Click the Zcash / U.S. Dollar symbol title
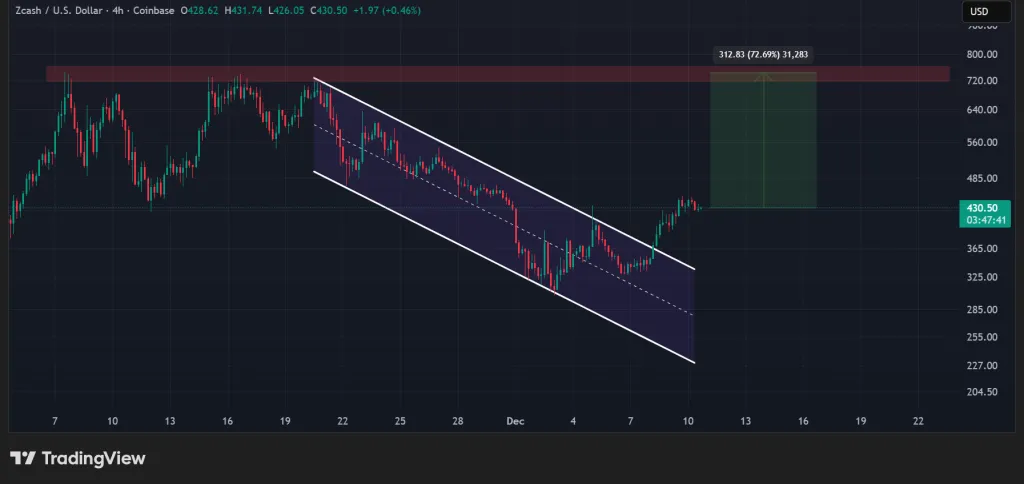This screenshot has width=1024, height=484. pos(71,11)
